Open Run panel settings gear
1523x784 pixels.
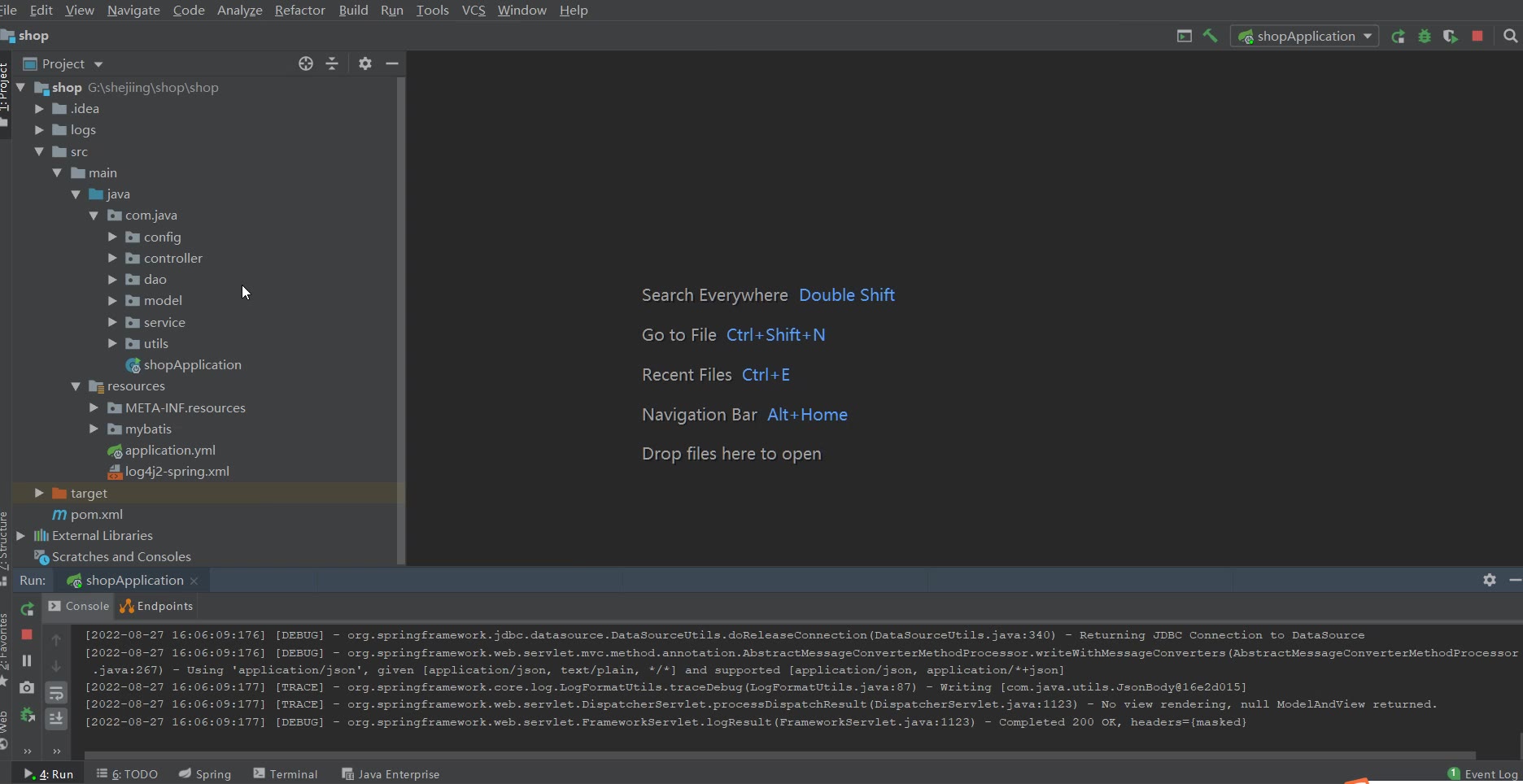click(1490, 580)
